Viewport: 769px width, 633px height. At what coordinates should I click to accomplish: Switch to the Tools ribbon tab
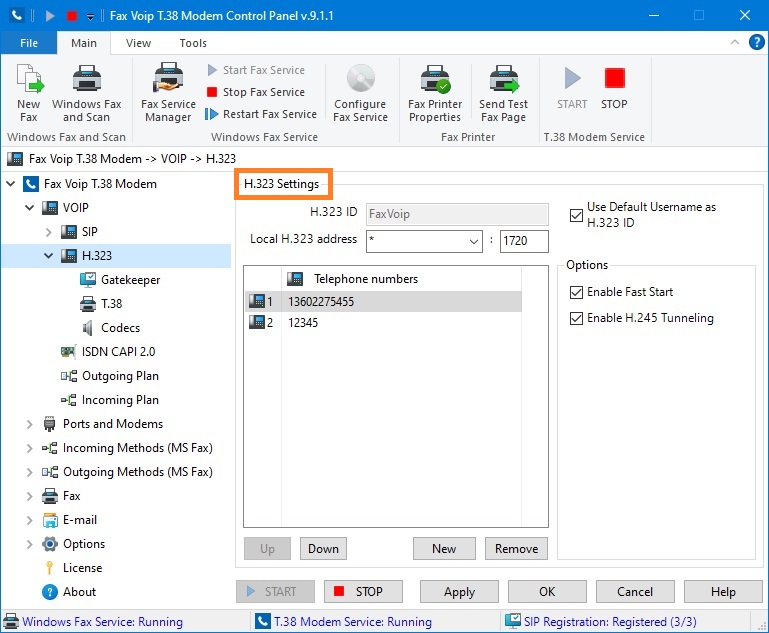click(193, 43)
